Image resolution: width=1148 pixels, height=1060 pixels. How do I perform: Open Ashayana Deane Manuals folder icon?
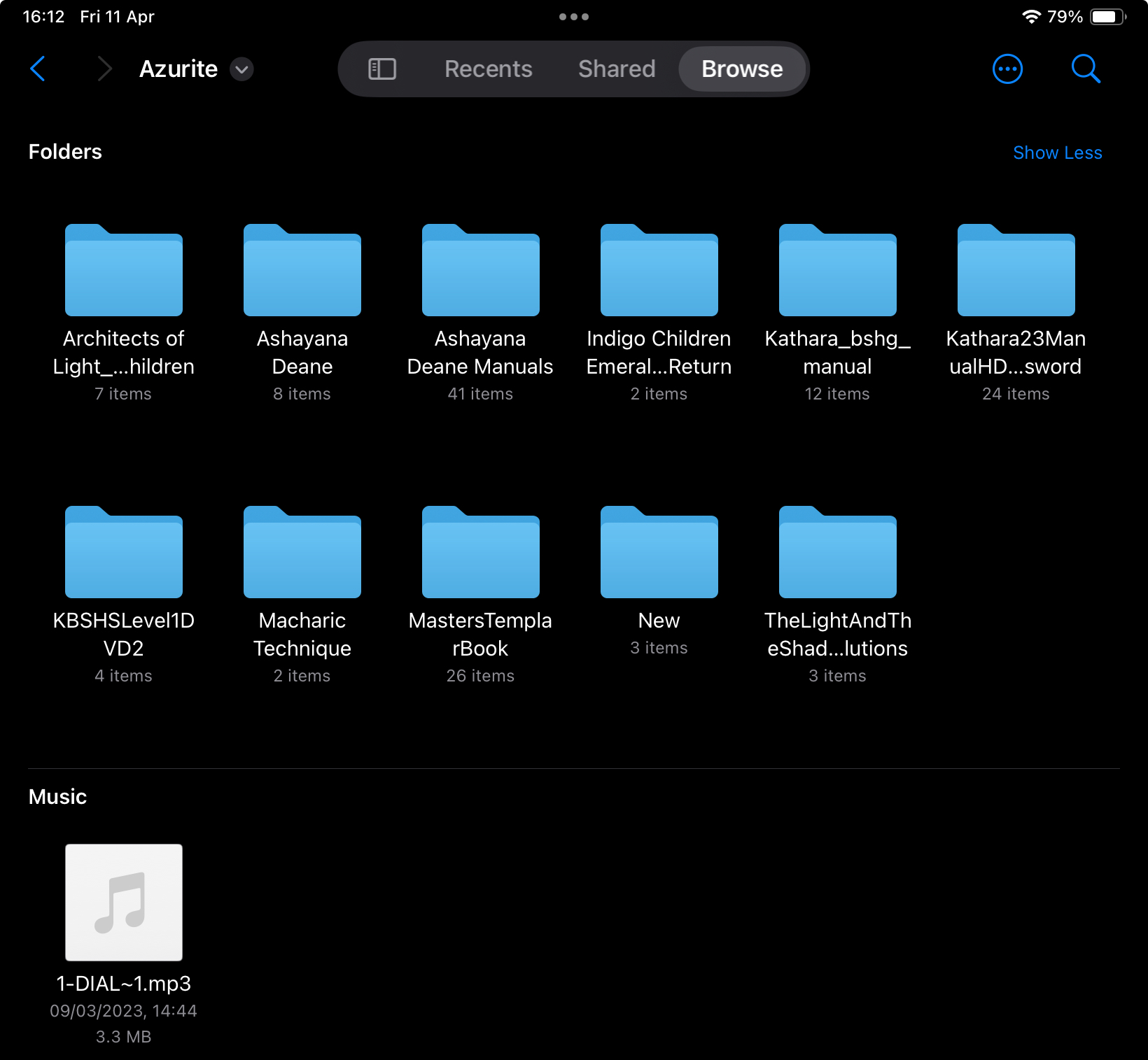481,270
